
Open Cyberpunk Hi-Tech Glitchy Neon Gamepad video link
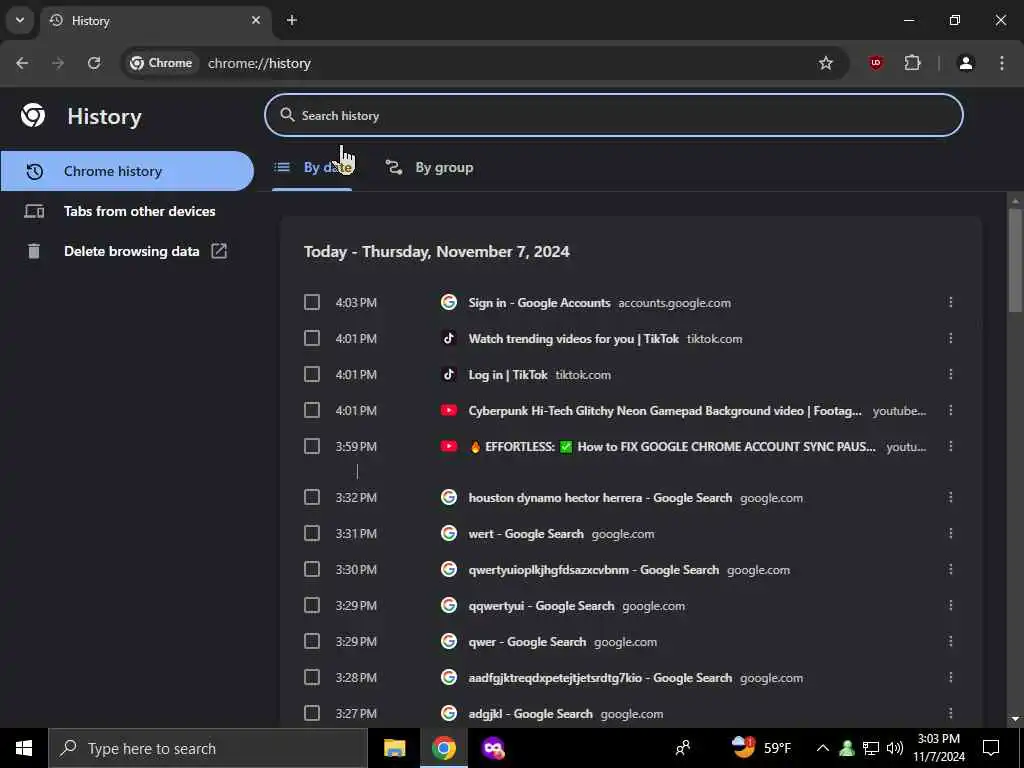pos(665,411)
